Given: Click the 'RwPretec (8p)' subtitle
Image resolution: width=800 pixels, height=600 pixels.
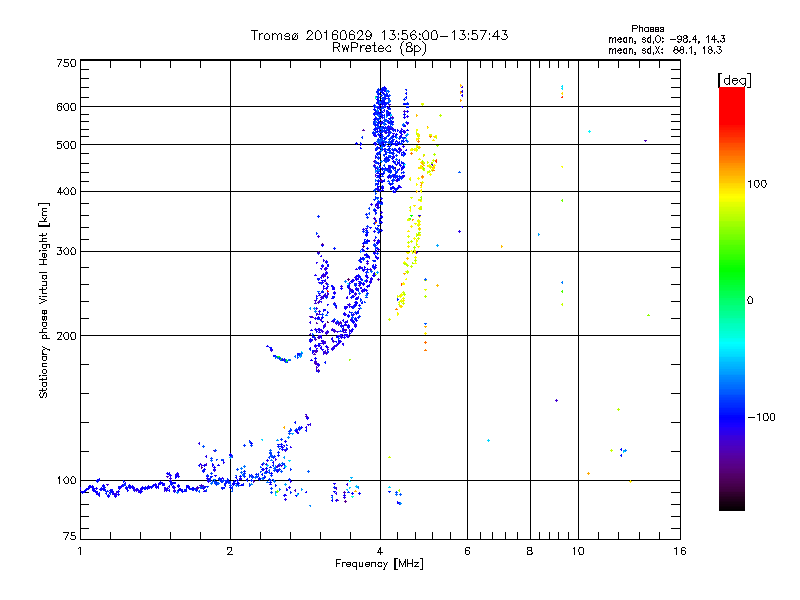Looking at the screenshot, I should point(379,48).
